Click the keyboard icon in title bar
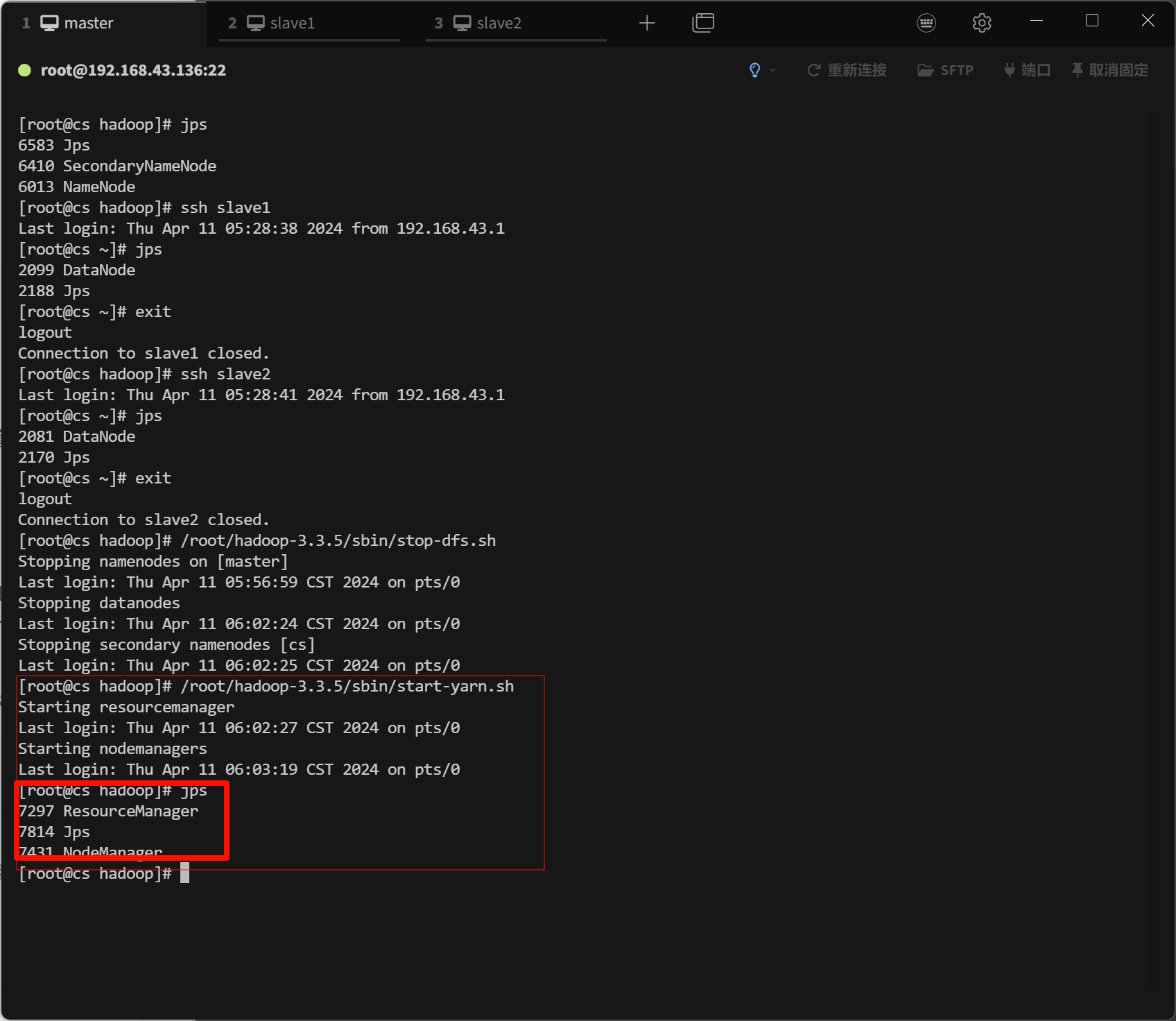The height and width of the screenshot is (1021, 1176). (926, 24)
